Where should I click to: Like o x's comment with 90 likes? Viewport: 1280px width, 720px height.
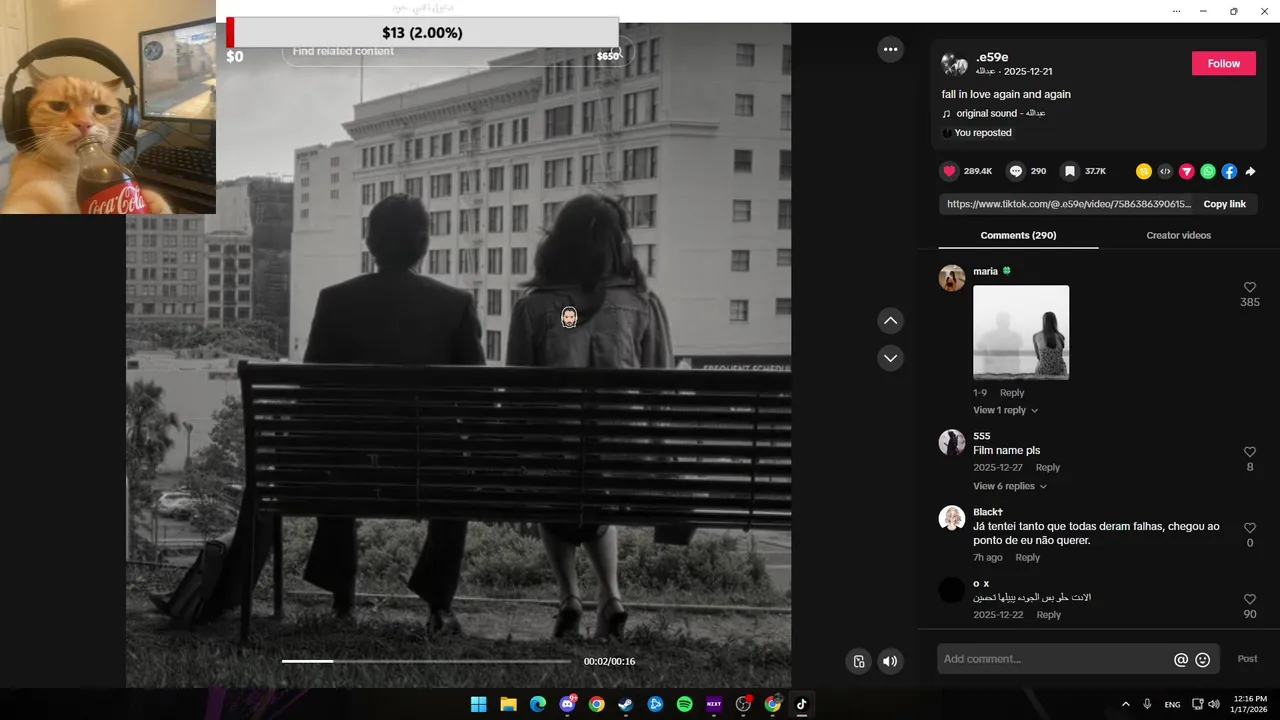[x=1250, y=599]
